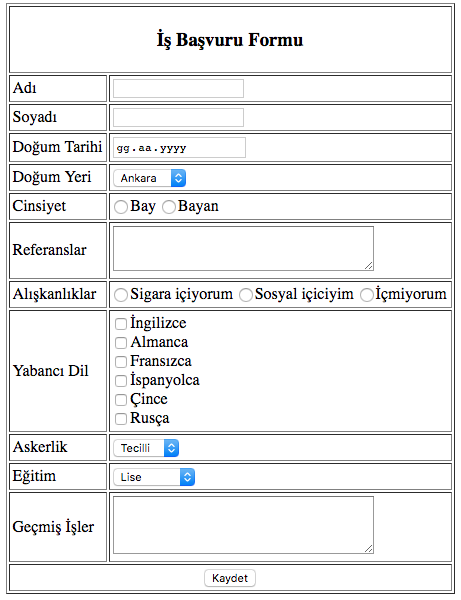Click the Adı text input field
461x600 pixels.
tap(178, 88)
